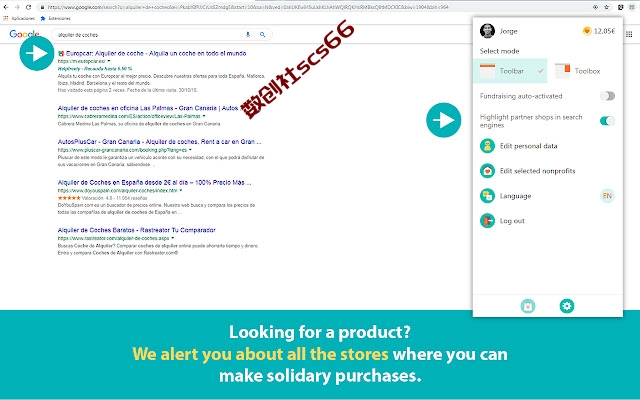The width and height of the screenshot is (640, 400).
Task: Toggle Fundraising auto-activated switch
Action: pyautogui.click(x=607, y=96)
